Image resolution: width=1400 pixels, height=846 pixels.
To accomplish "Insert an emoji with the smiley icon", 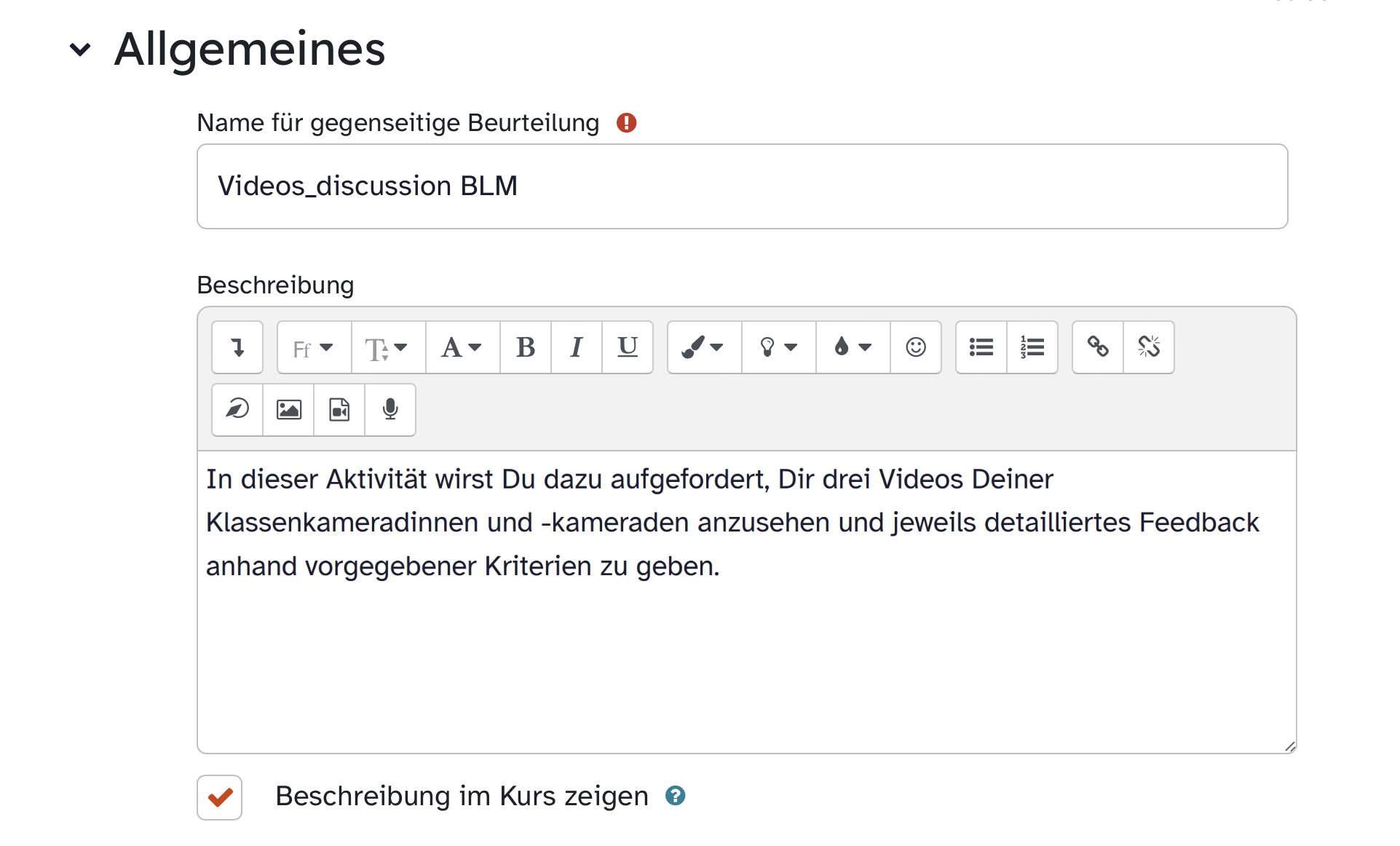I will 915,347.
